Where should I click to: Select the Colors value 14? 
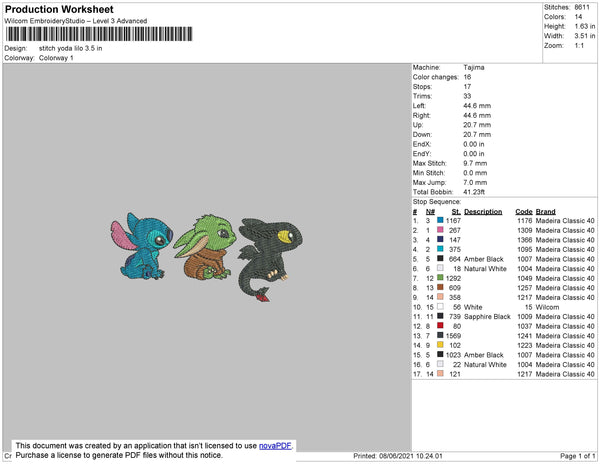578,17
